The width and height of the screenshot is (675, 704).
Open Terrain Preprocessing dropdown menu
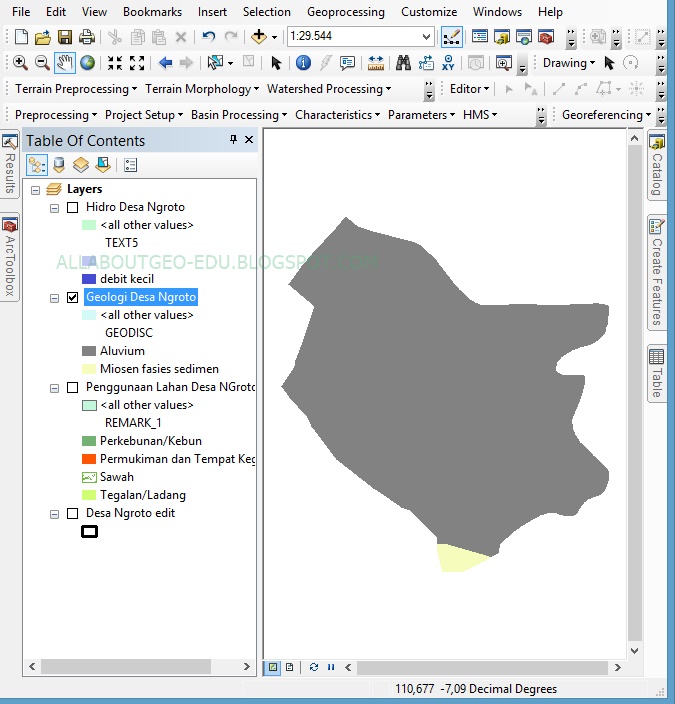76,89
